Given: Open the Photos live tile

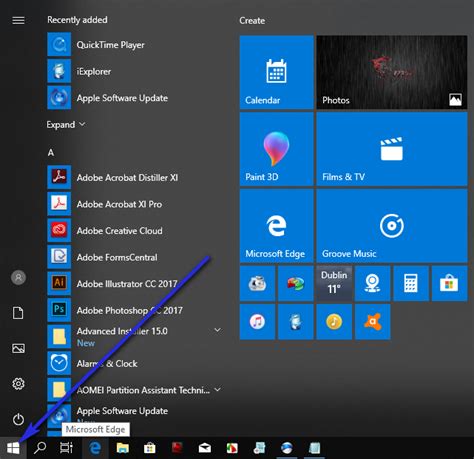Looking at the screenshot, I should (392, 72).
